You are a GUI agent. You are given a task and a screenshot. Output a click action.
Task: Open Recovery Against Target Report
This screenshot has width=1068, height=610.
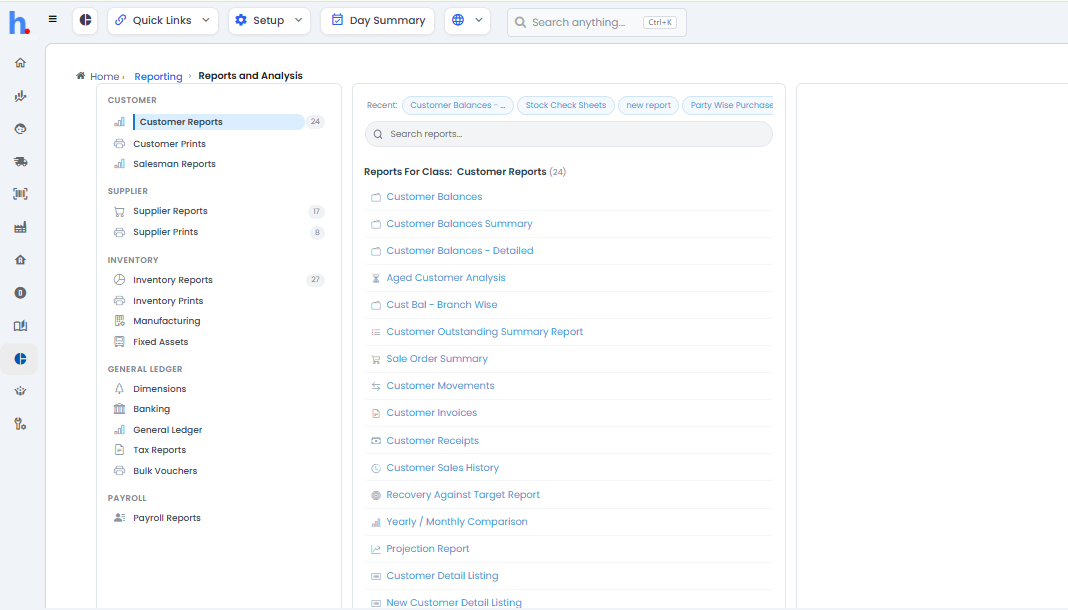click(x=462, y=495)
